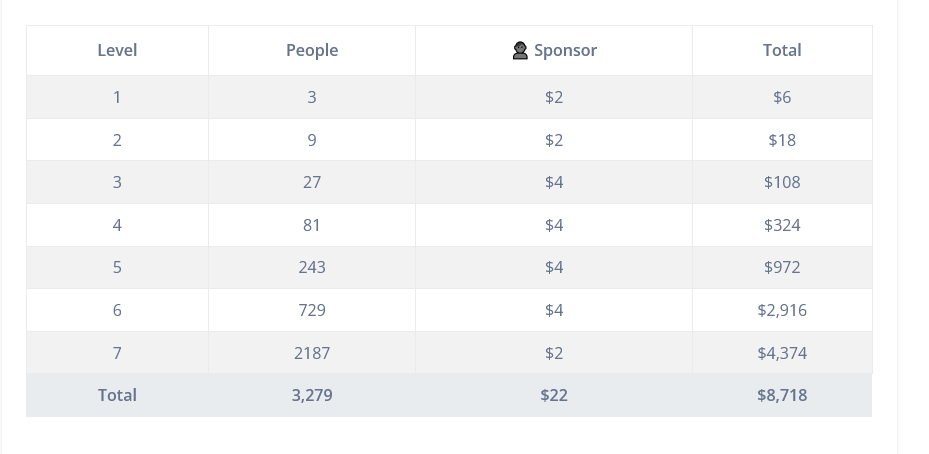Viewport: 929px width, 454px height.
Task: Select the 81 people cell
Action: click(312, 225)
